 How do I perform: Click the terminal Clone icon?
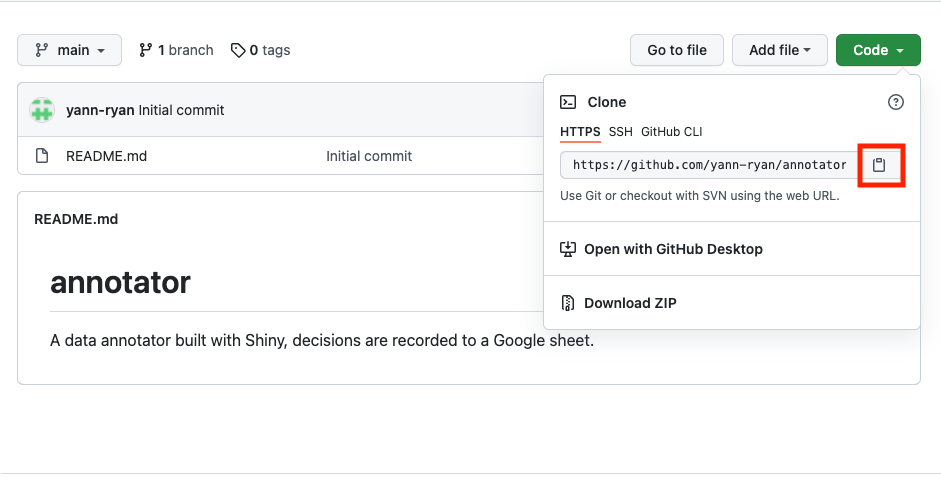568,102
